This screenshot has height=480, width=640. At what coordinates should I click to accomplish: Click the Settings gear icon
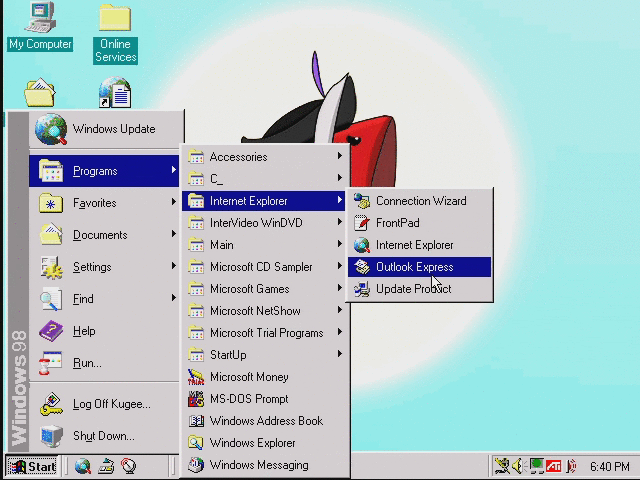pos(51,267)
